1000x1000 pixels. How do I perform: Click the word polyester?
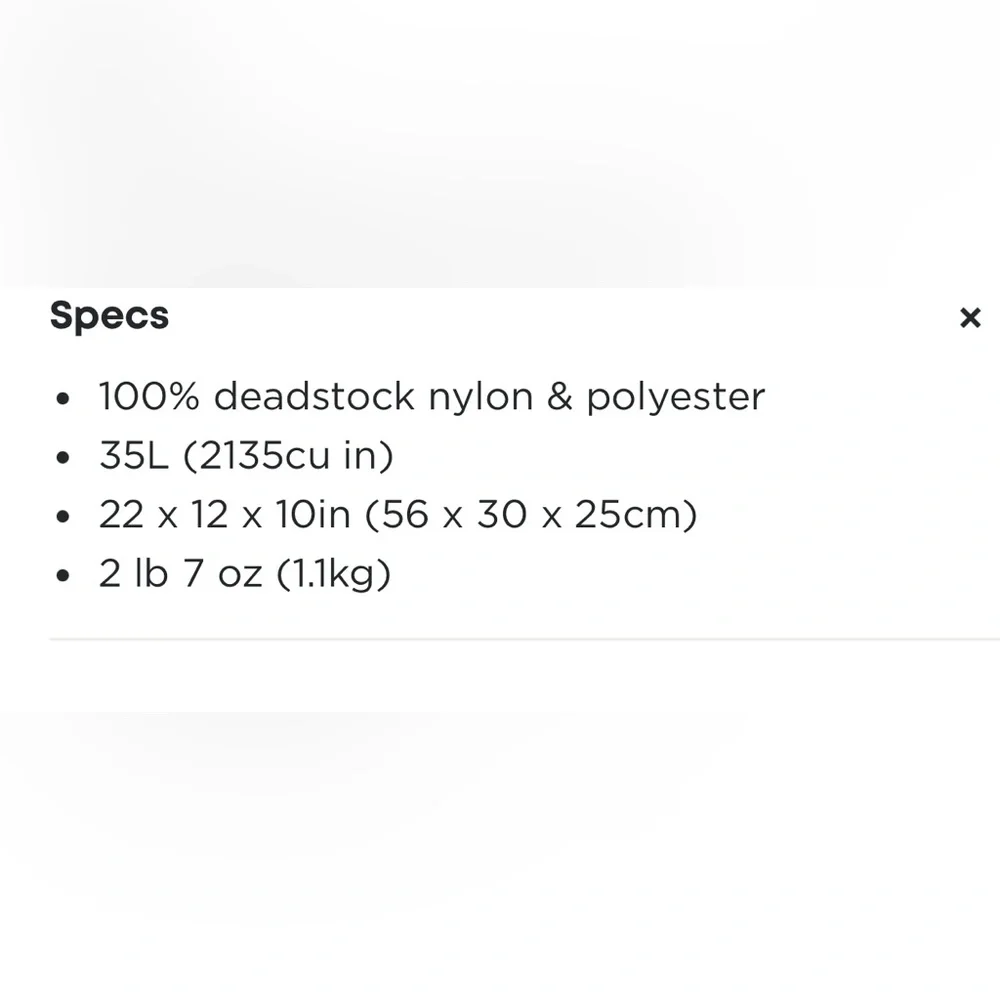click(675, 397)
